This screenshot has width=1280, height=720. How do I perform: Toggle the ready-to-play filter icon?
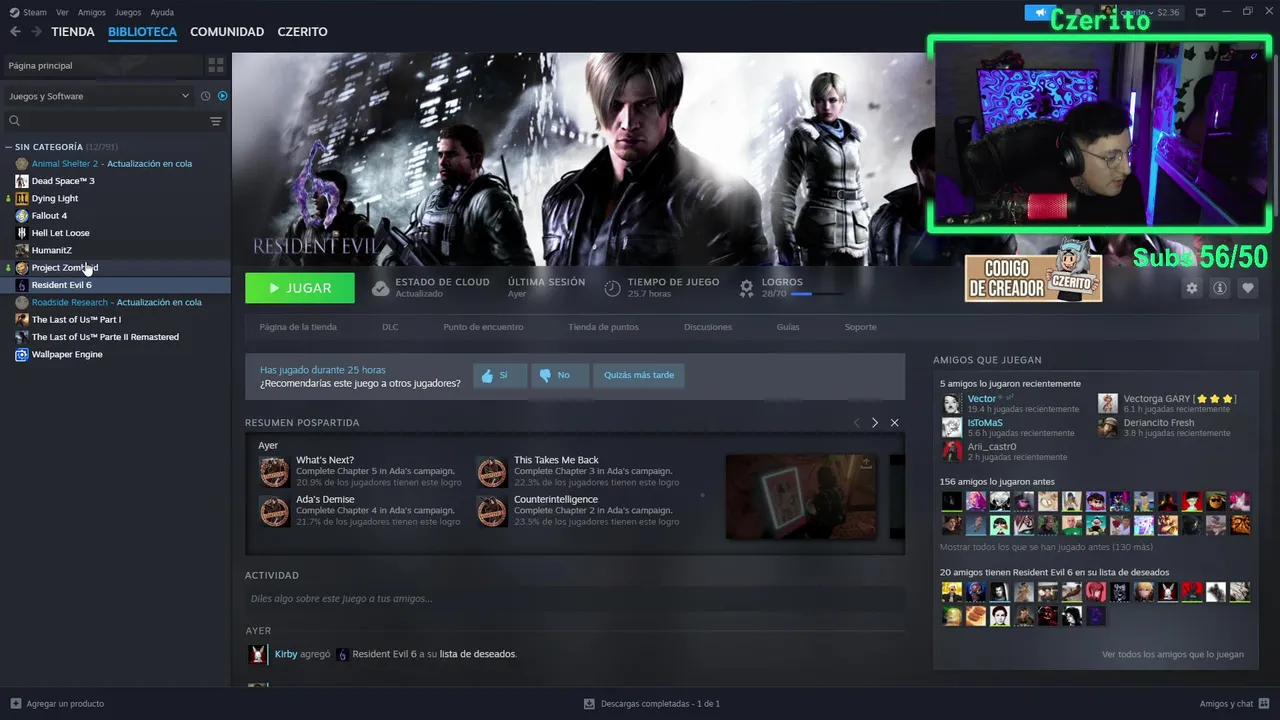coord(223,96)
